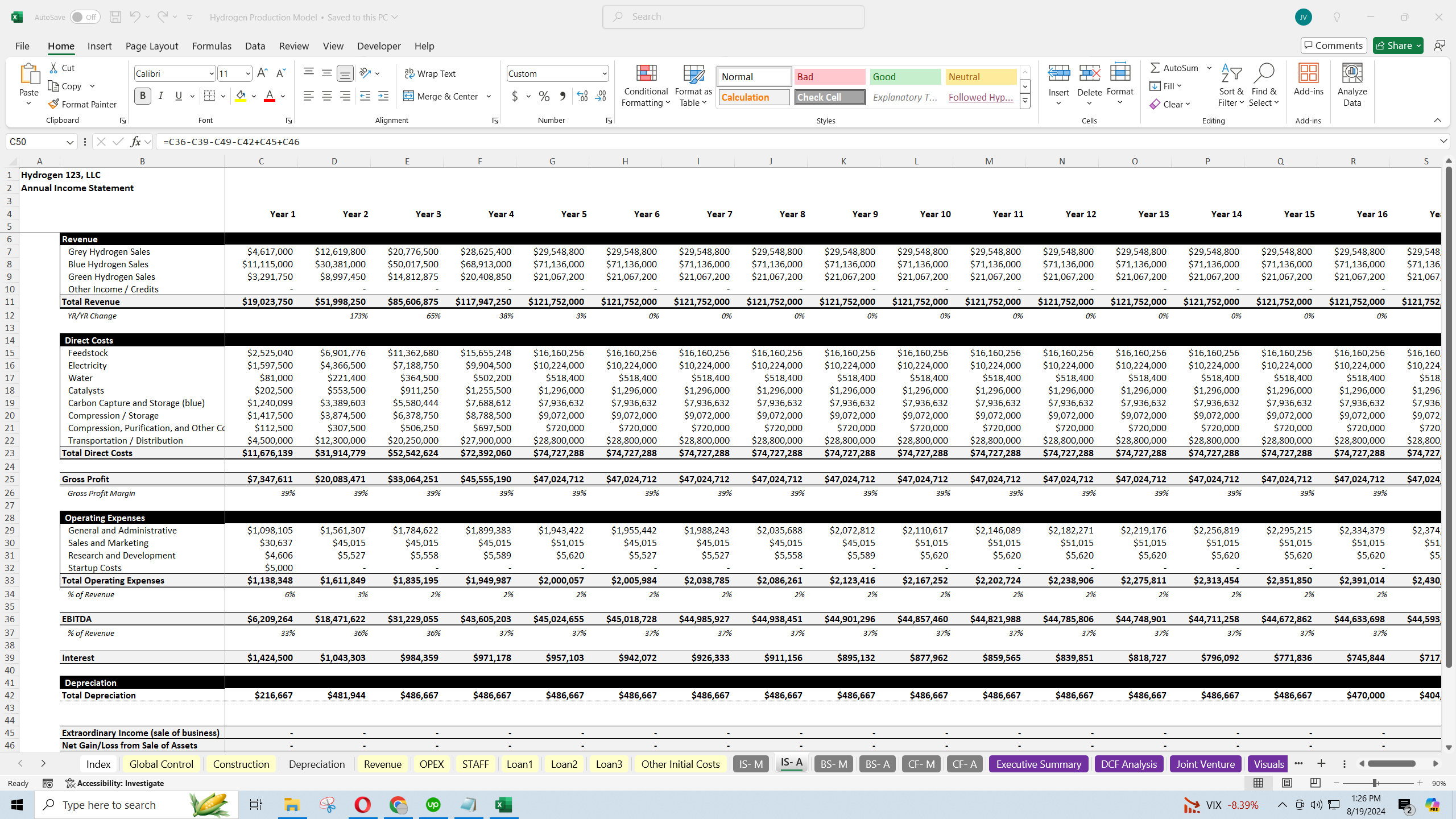1456x819 pixels.
Task: Apply the yellow fill color
Action: click(x=241, y=96)
